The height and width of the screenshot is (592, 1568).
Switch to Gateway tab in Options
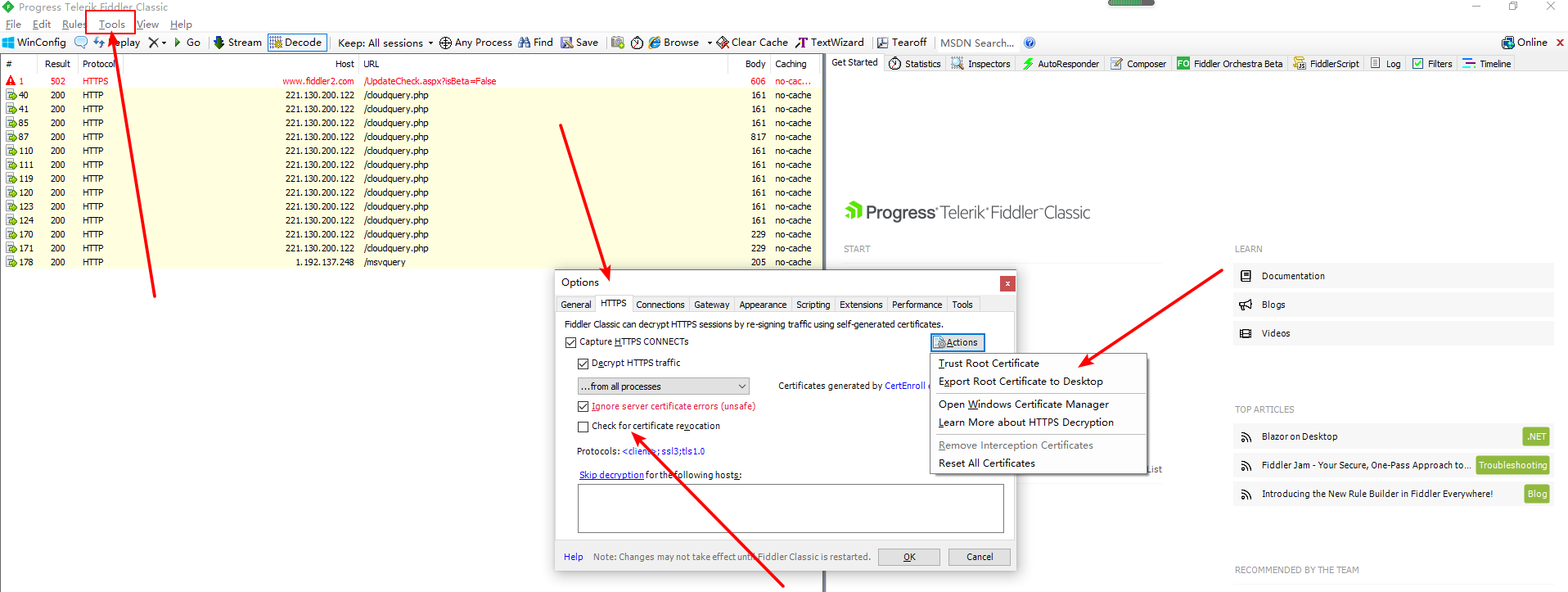tap(711, 305)
